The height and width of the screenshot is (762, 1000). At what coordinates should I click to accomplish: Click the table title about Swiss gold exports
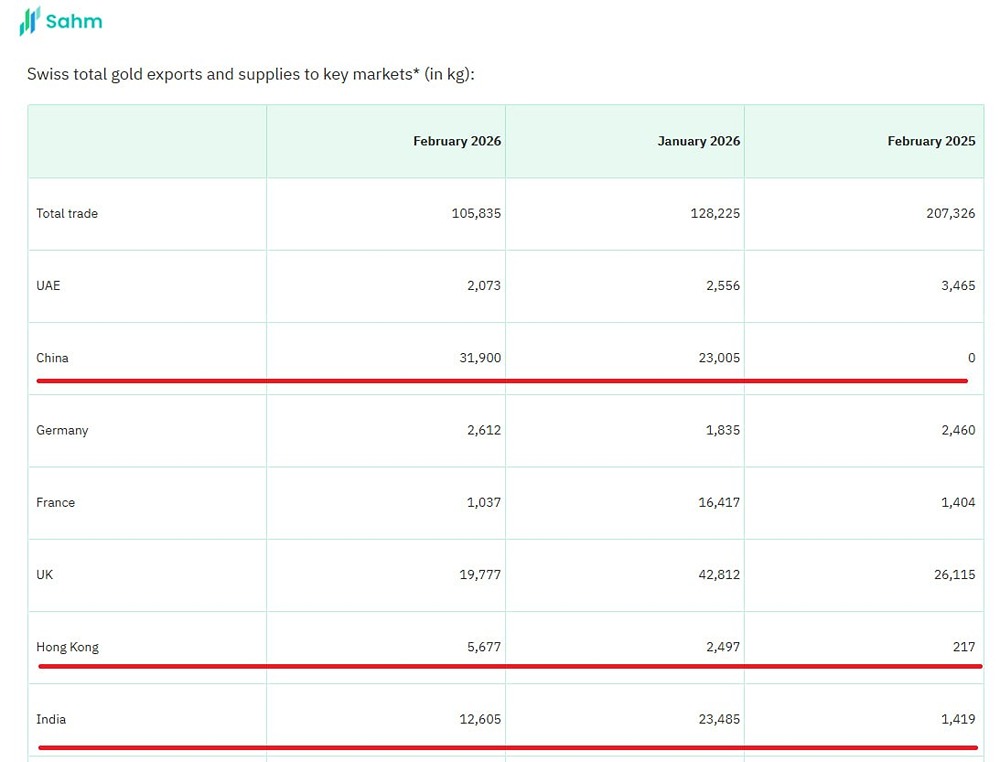[250, 75]
